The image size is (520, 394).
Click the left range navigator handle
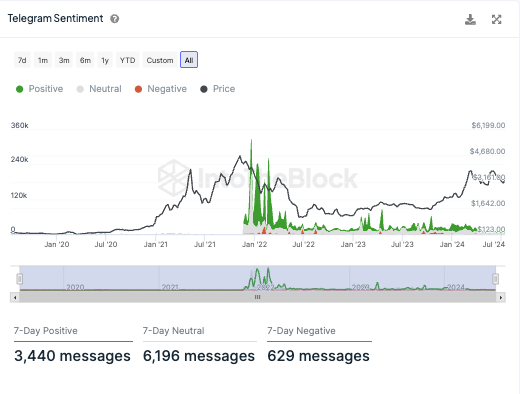point(20,279)
